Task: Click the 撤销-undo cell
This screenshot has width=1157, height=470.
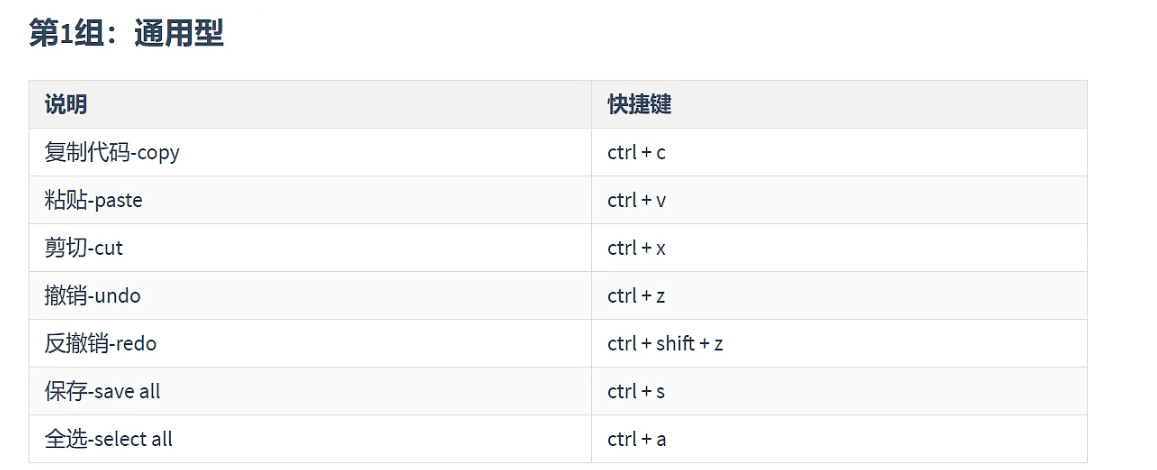Action: click(310, 296)
